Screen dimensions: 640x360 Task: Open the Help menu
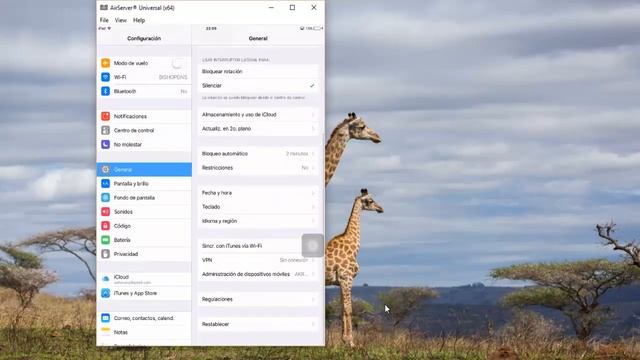click(x=139, y=20)
